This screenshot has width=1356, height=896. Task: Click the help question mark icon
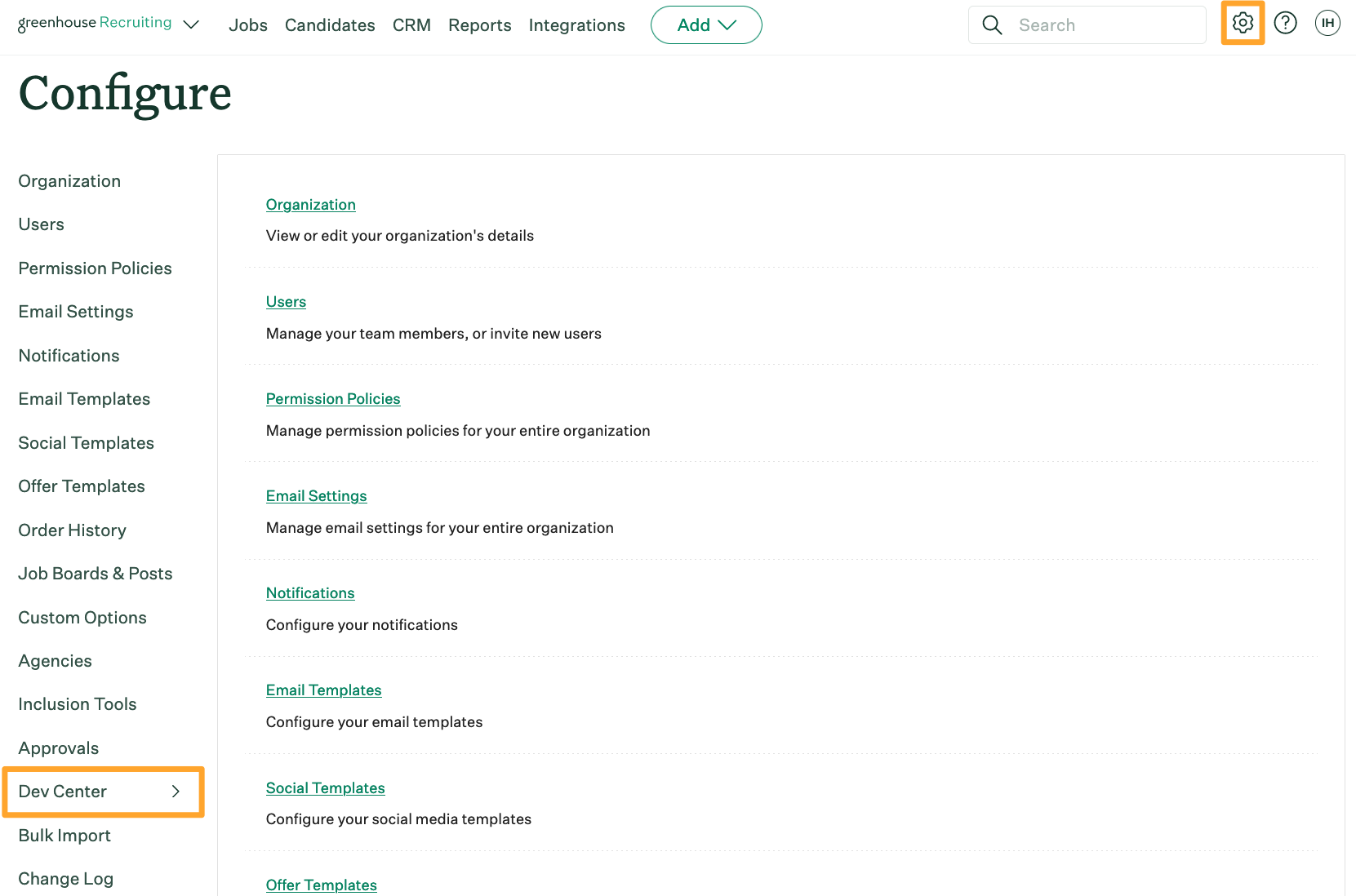pyautogui.click(x=1285, y=24)
